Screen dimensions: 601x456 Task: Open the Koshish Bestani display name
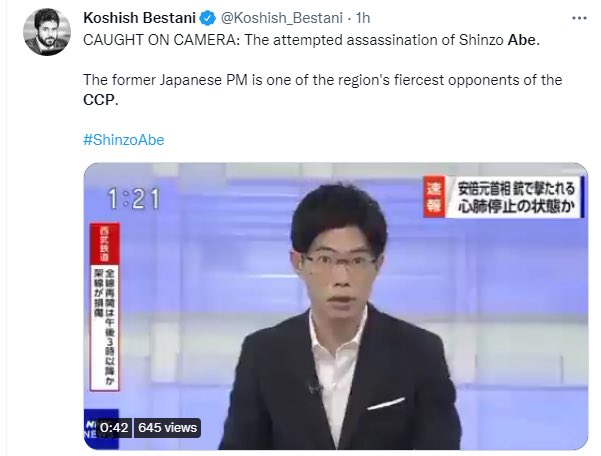tap(140, 18)
